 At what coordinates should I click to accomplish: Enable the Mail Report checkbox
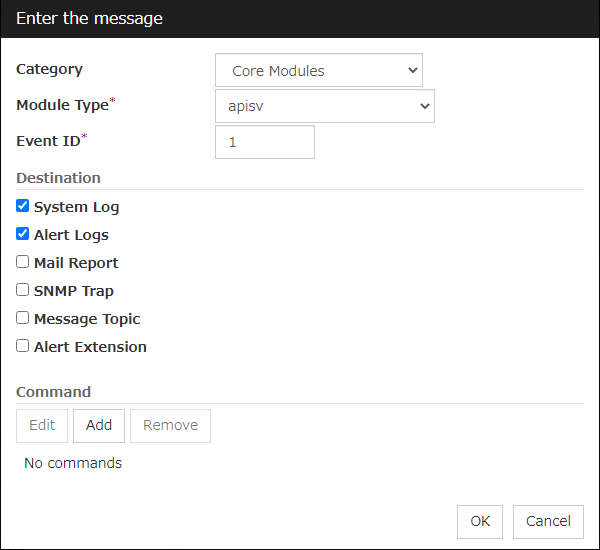click(23, 263)
